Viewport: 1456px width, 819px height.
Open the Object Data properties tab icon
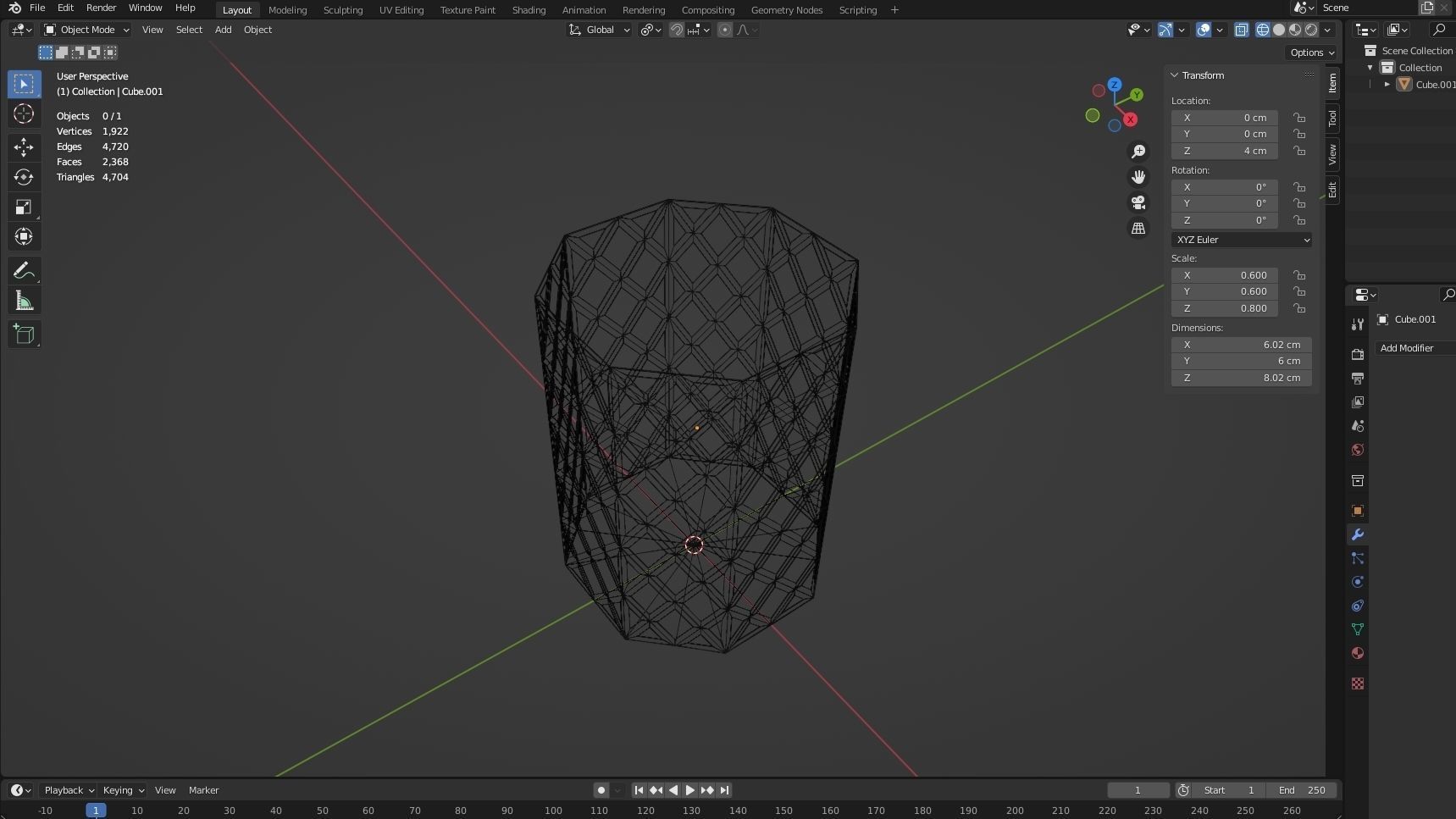point(1358,629)
